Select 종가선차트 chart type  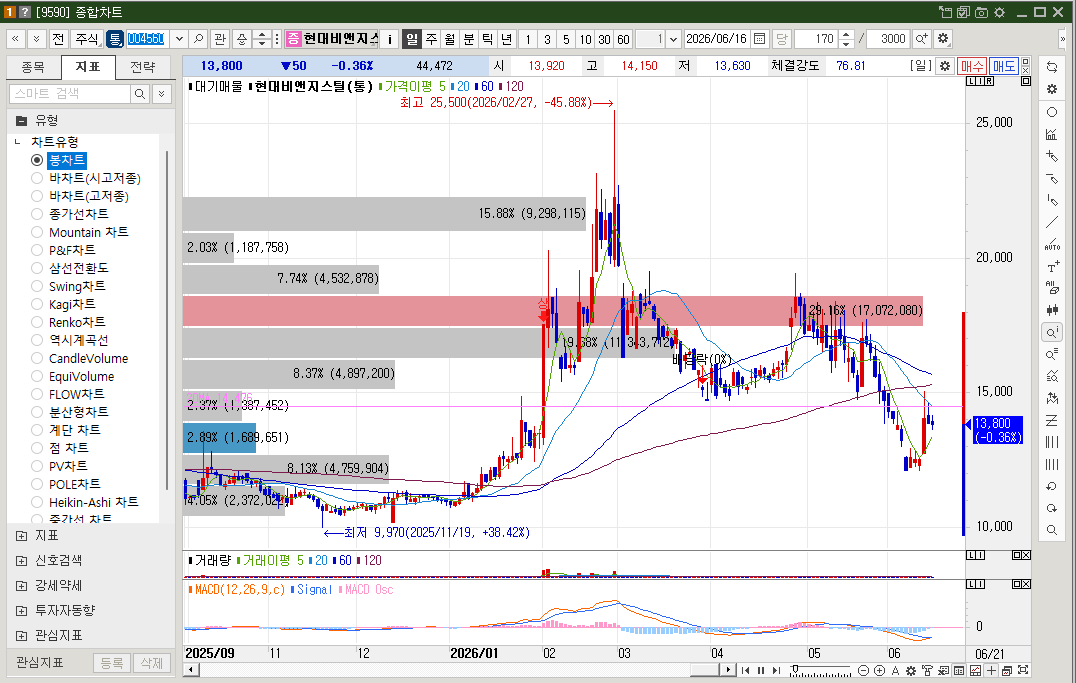[x=37, y=214]
